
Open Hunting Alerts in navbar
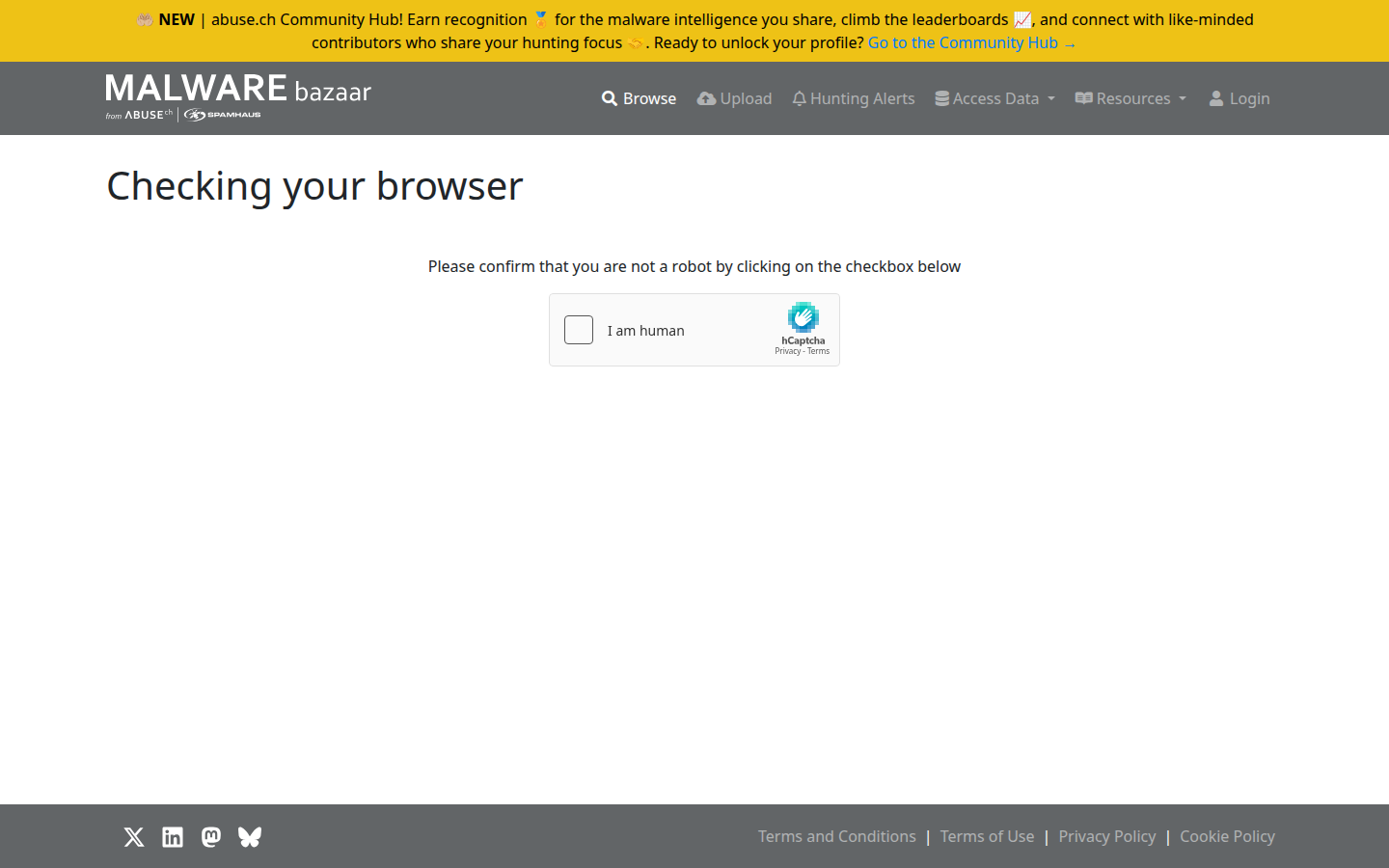854,98
